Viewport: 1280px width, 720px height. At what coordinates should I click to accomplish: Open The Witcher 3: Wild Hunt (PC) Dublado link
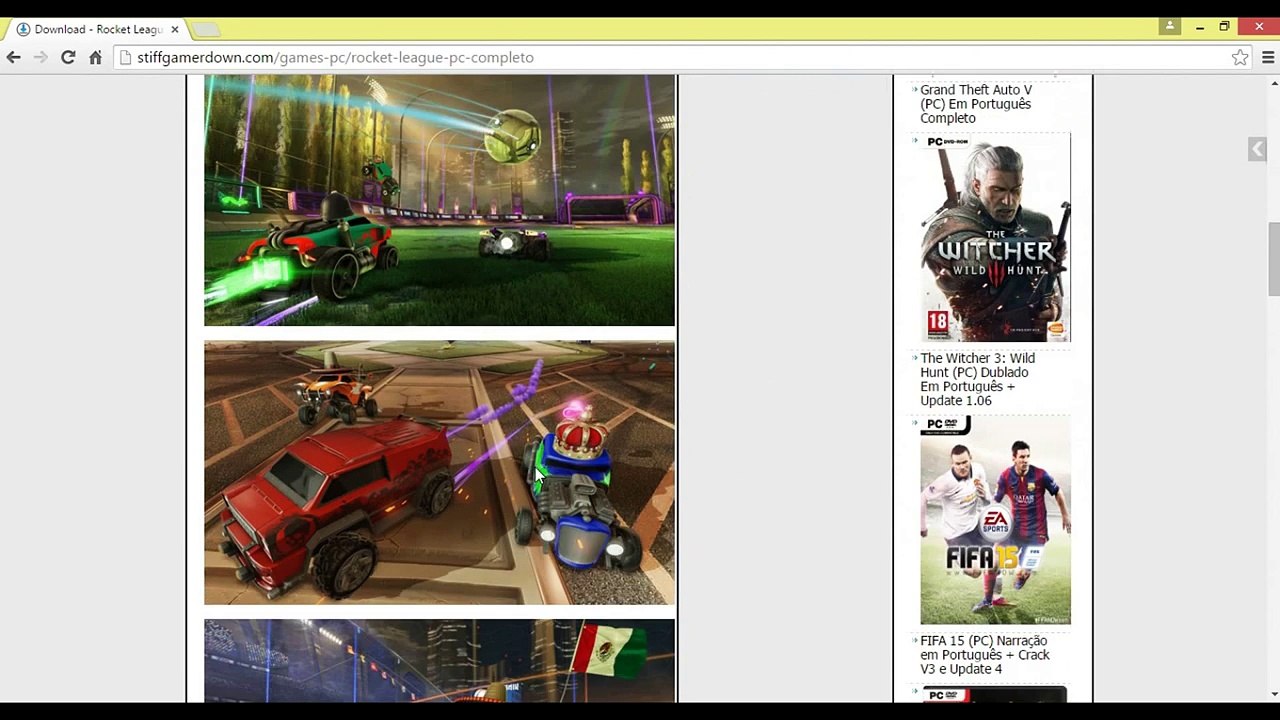(x=978, y=379)
